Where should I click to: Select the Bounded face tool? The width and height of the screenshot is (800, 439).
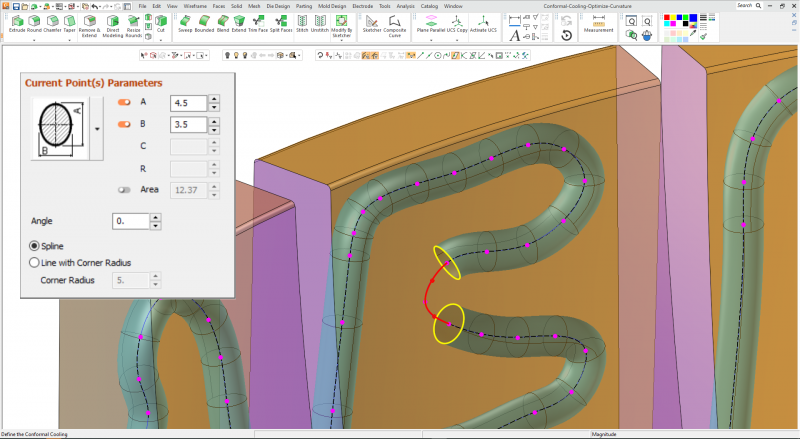(x=204, y=24)
